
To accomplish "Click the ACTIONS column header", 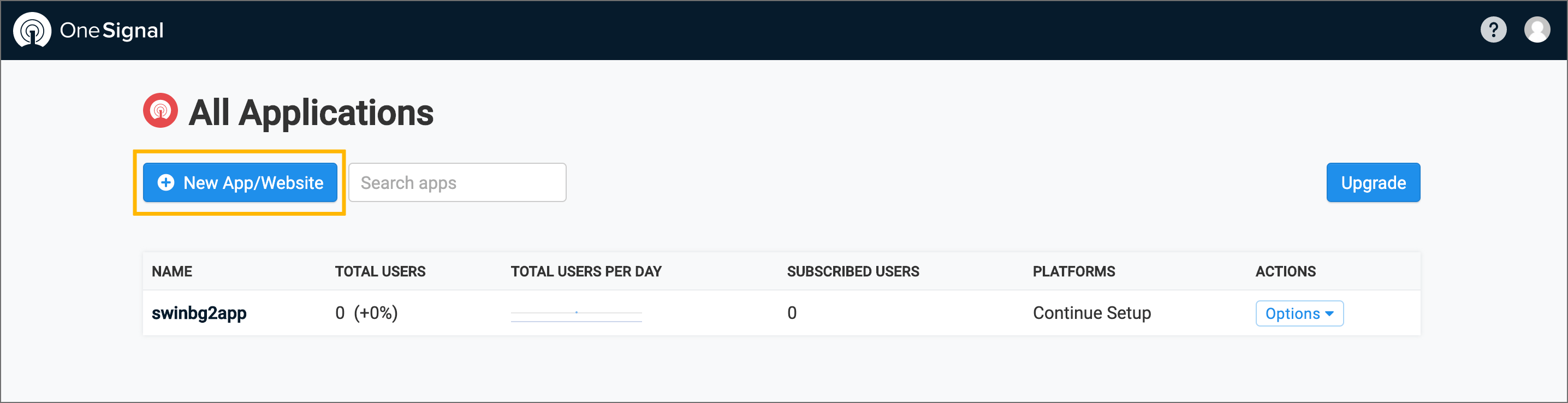I will (1285, 271).
